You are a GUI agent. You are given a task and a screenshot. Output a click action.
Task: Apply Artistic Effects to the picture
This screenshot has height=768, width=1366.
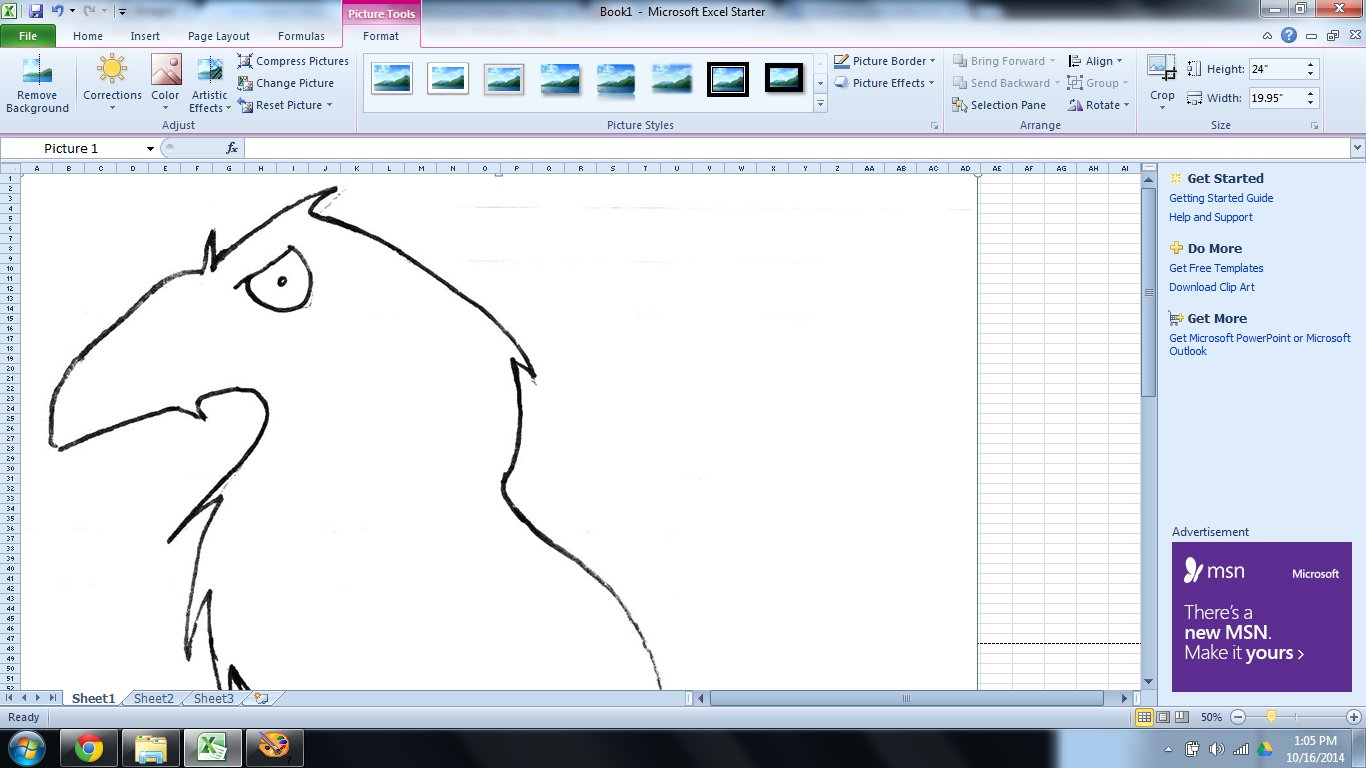click(209, 85)
